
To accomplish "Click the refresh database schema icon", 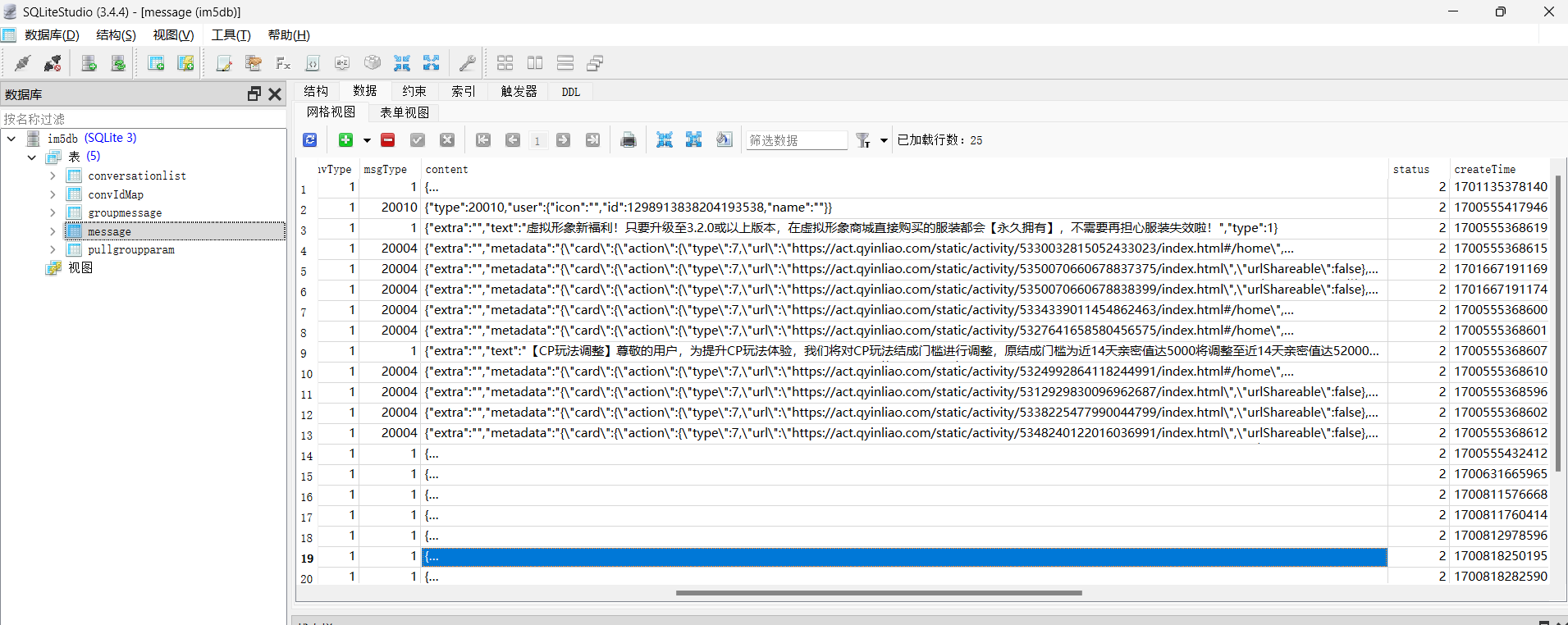I will 119,63.
